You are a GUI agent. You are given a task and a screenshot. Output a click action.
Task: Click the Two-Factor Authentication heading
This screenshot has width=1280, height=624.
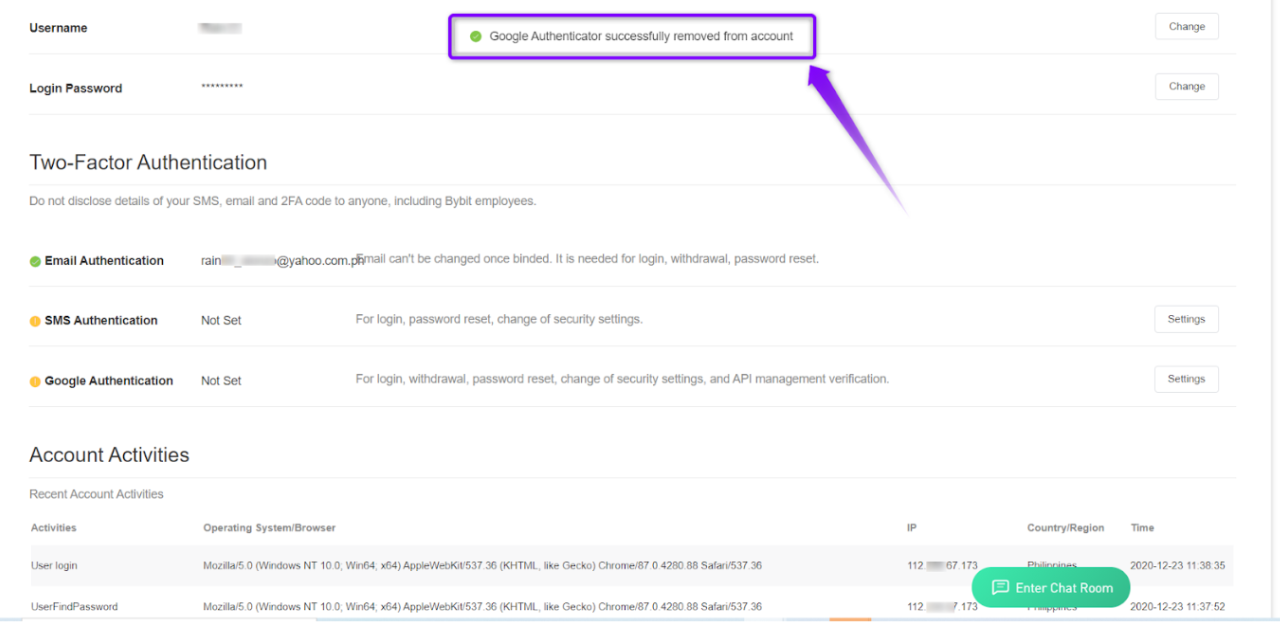coord(148,163)
